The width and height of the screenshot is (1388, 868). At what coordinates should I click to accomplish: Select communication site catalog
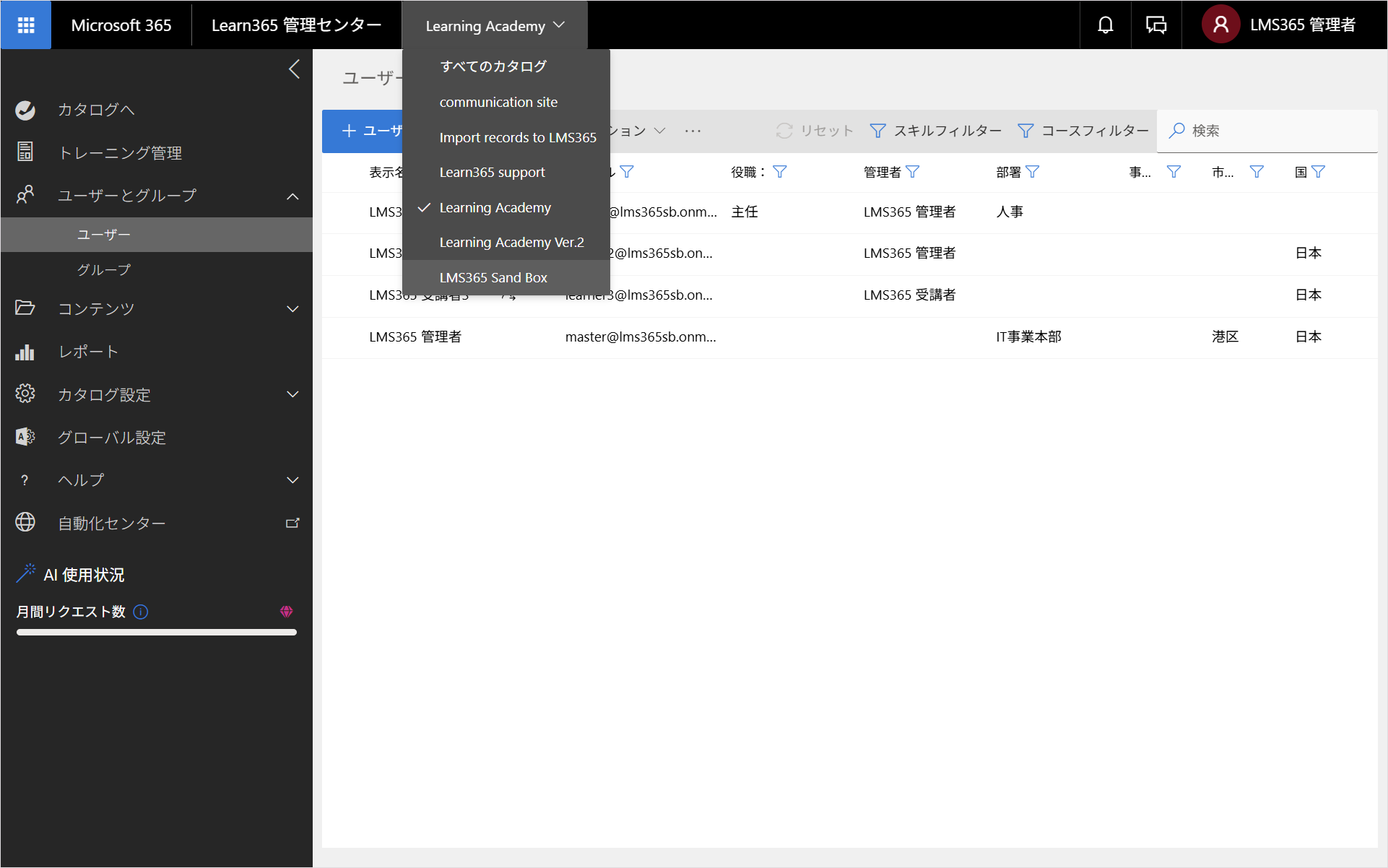506,102
